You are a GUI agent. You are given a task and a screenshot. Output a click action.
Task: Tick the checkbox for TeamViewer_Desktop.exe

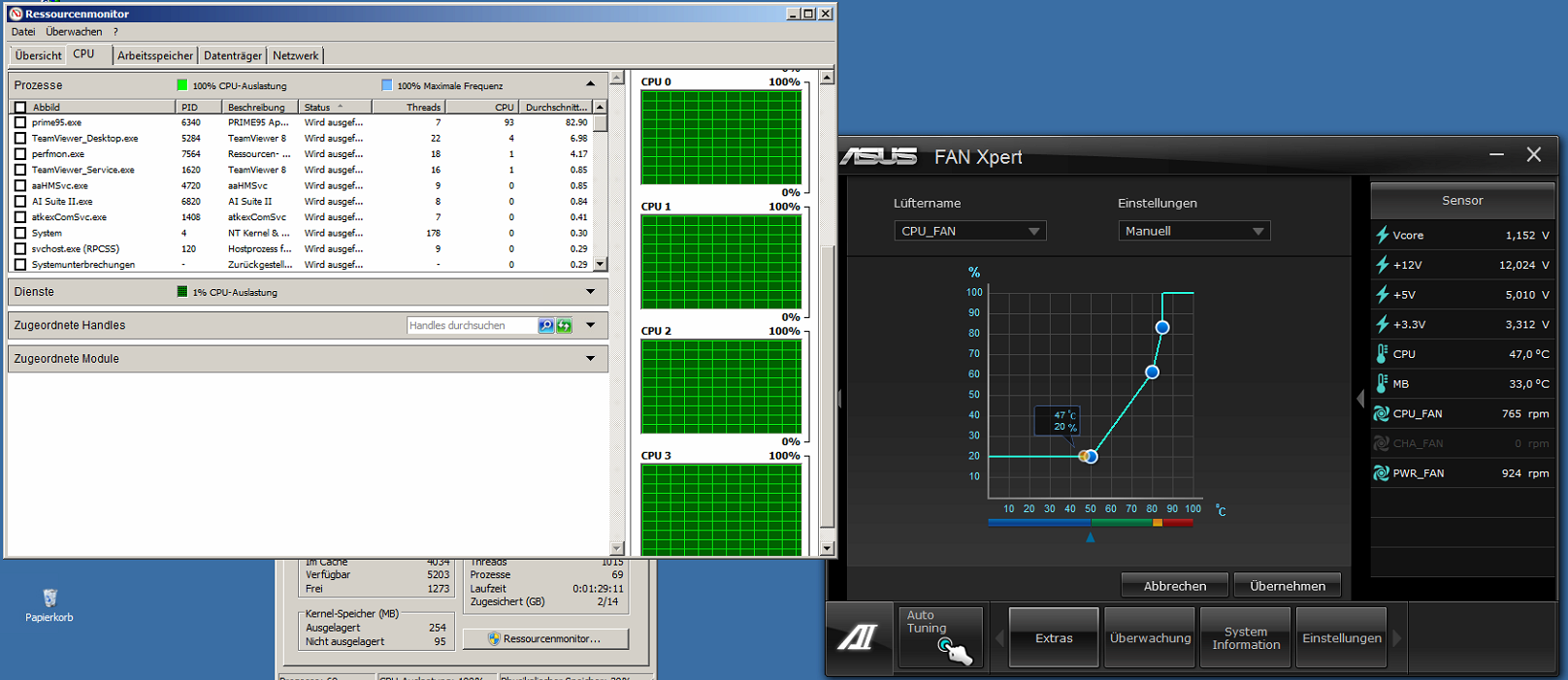point(20,138)
